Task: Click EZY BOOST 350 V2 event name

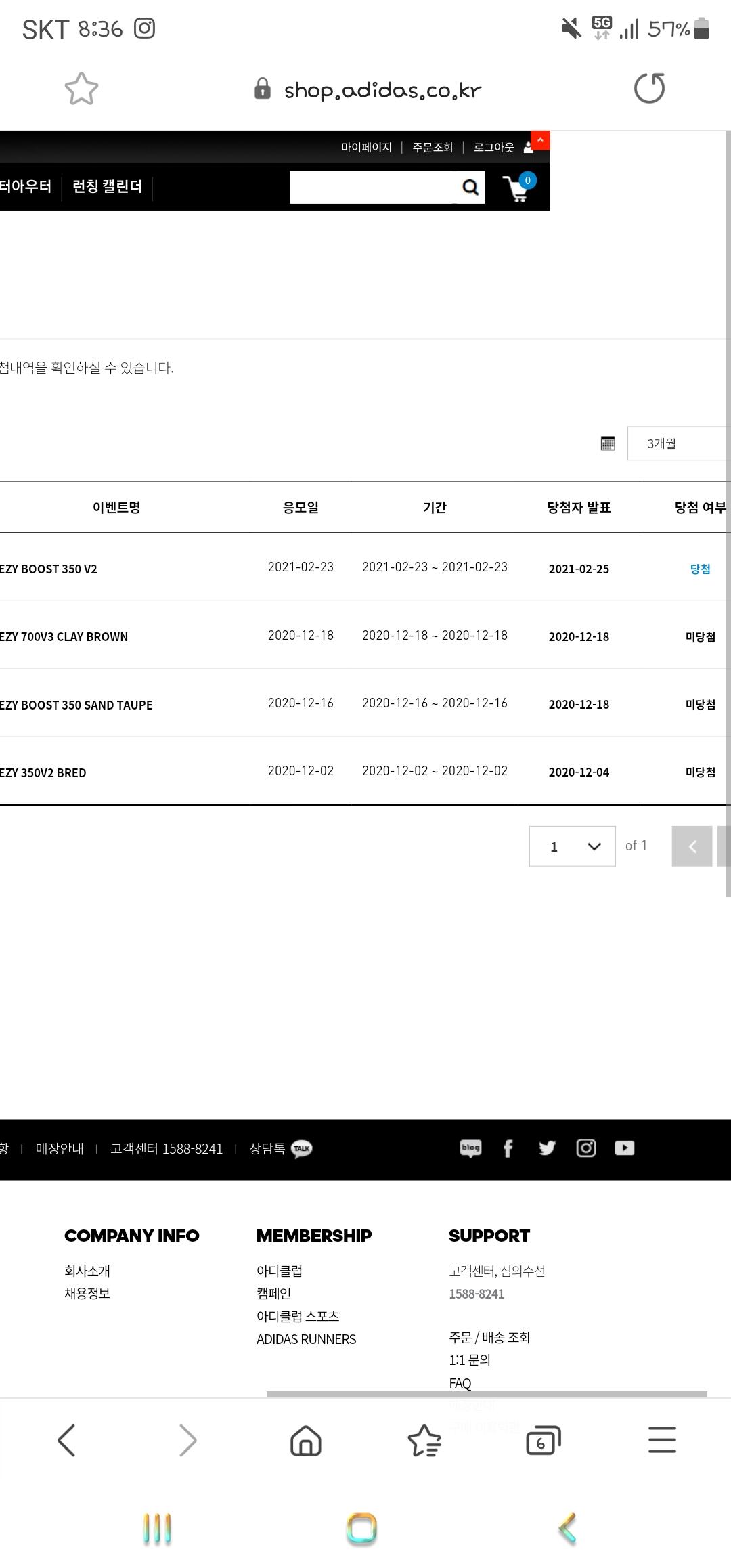Action: (49, 569)
